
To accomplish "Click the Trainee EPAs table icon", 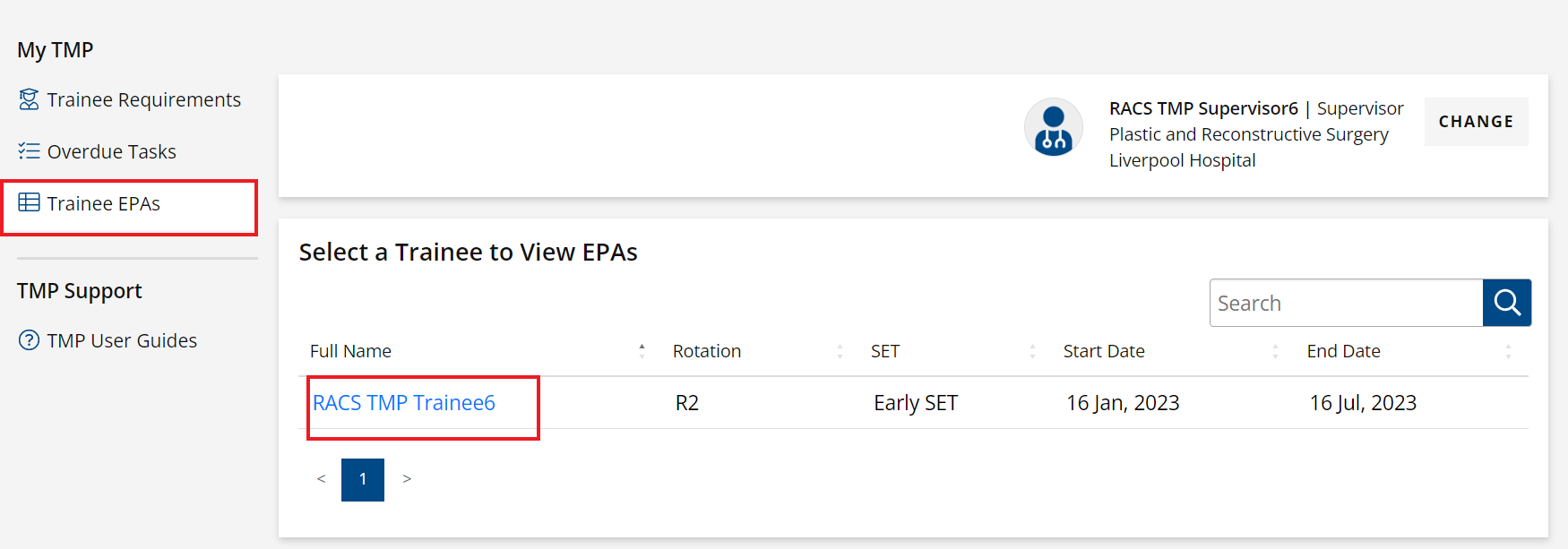I will tap(29, 202).
